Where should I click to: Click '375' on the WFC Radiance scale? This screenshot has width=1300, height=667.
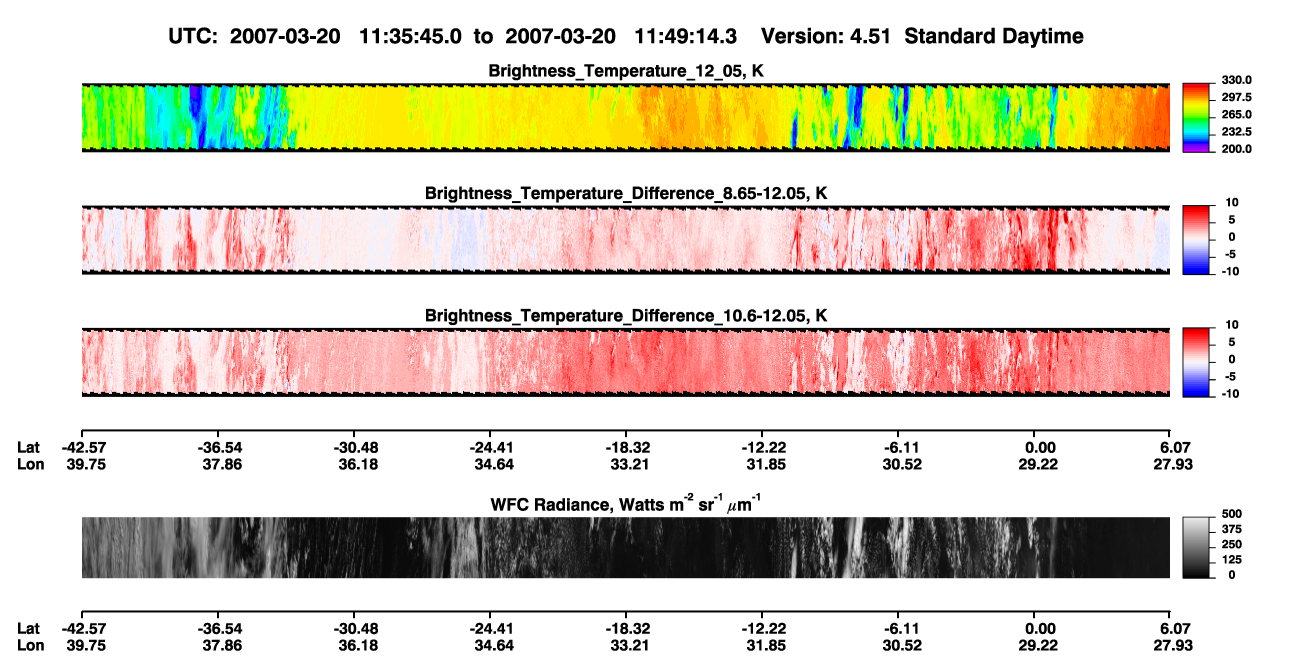[1233, 528]
